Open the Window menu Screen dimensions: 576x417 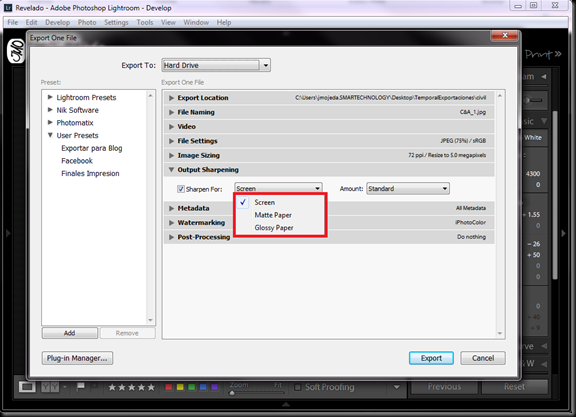pos(196,22)
